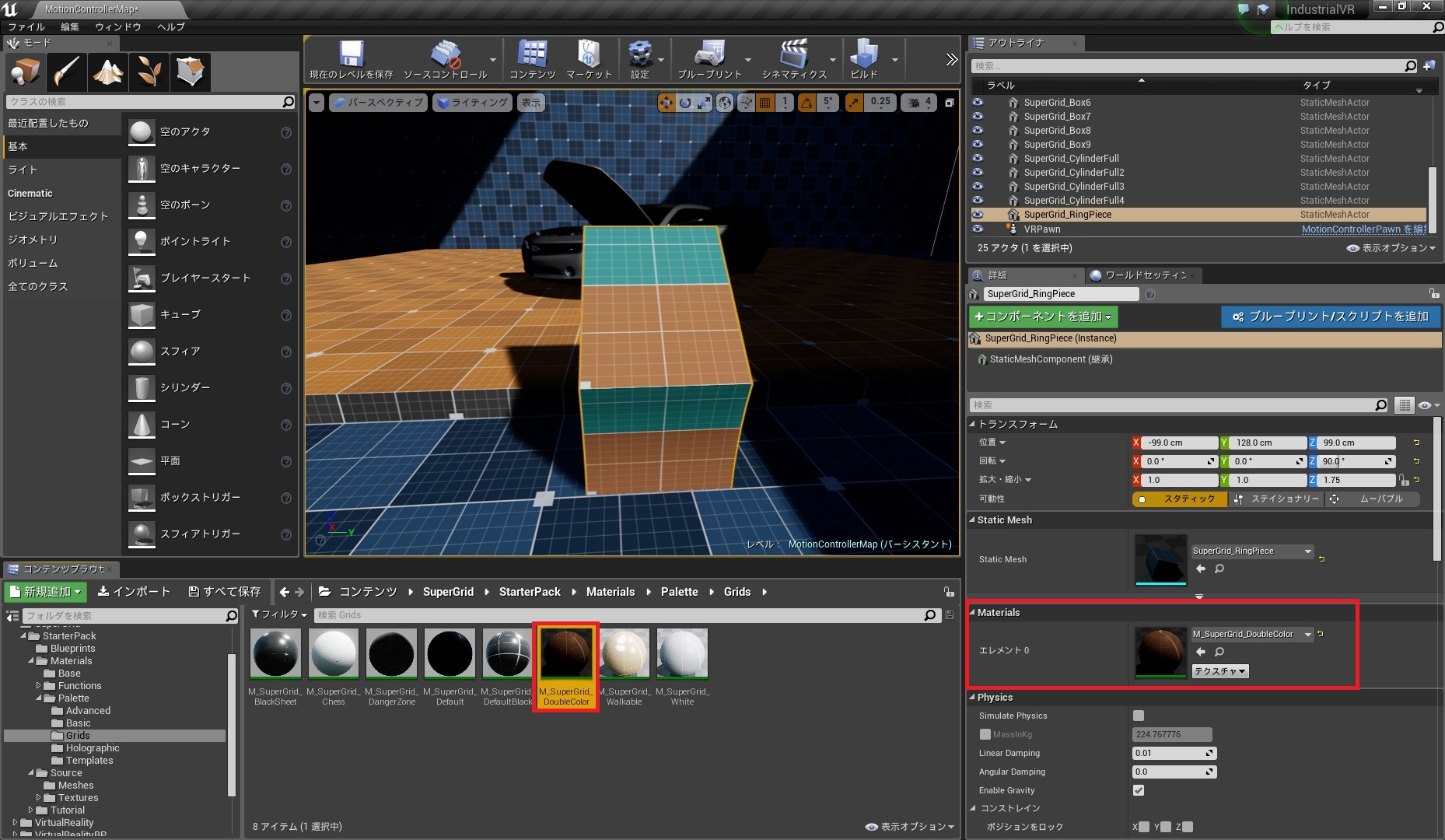
Task: Select the Landscape mode icon
Action: coord(107,72)
